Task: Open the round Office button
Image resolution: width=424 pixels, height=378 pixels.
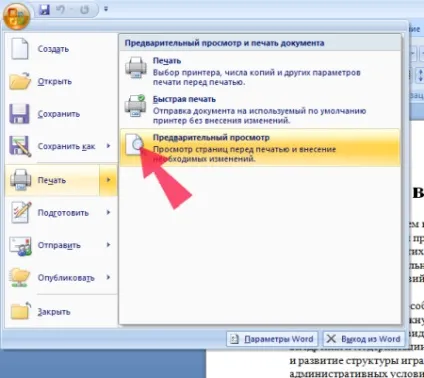Action: point(16,16)
